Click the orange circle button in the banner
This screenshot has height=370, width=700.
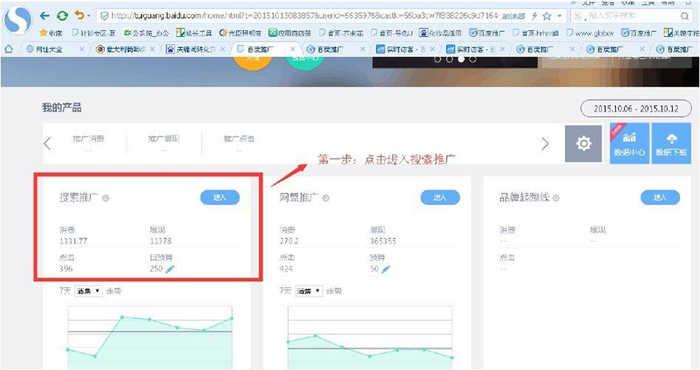(x=253, y=63)
